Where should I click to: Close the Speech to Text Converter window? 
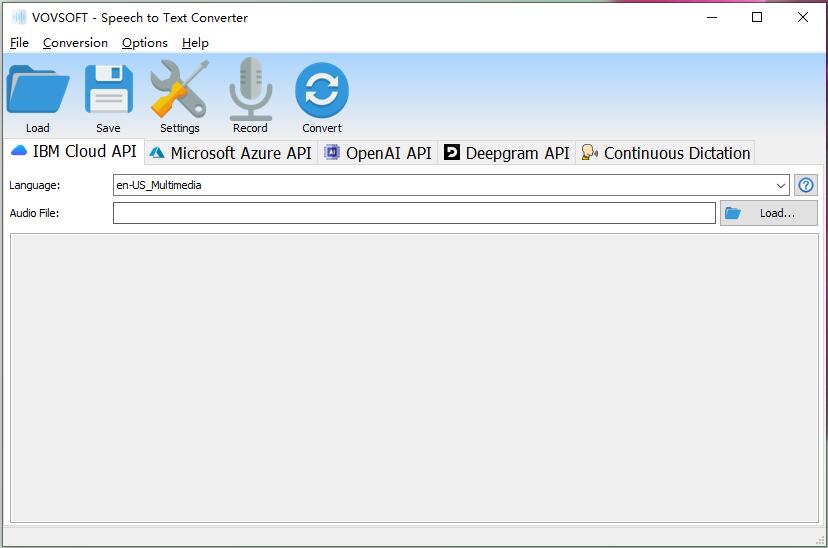[x=803, y=17]
